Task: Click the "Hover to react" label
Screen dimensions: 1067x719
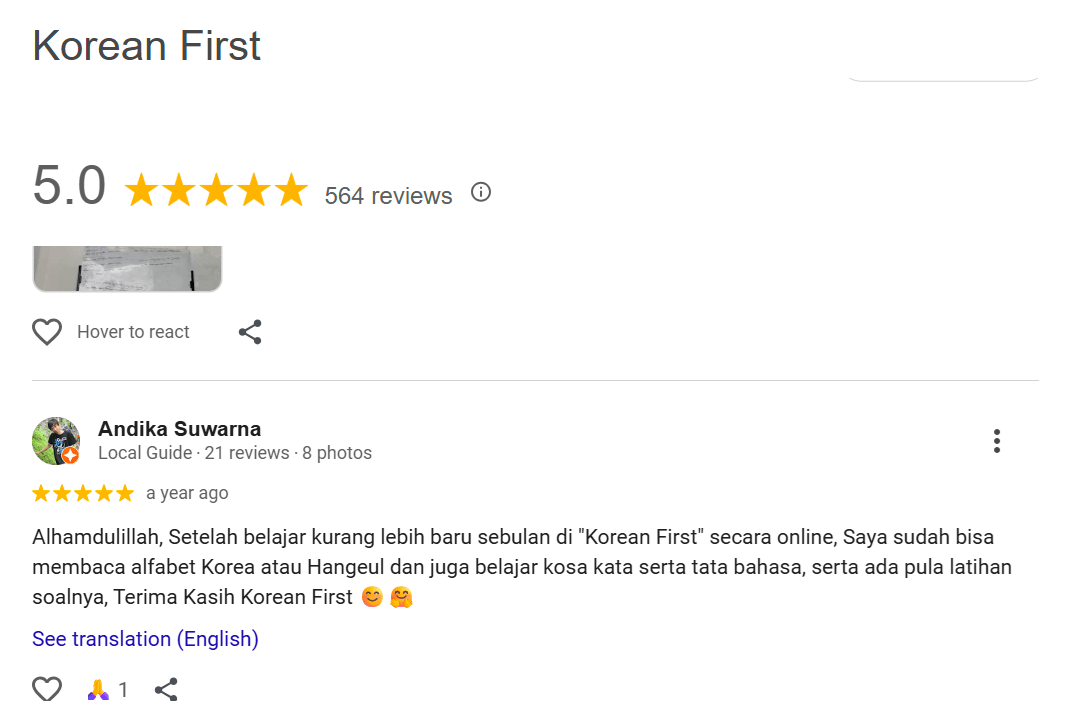Action: (133, 332)
